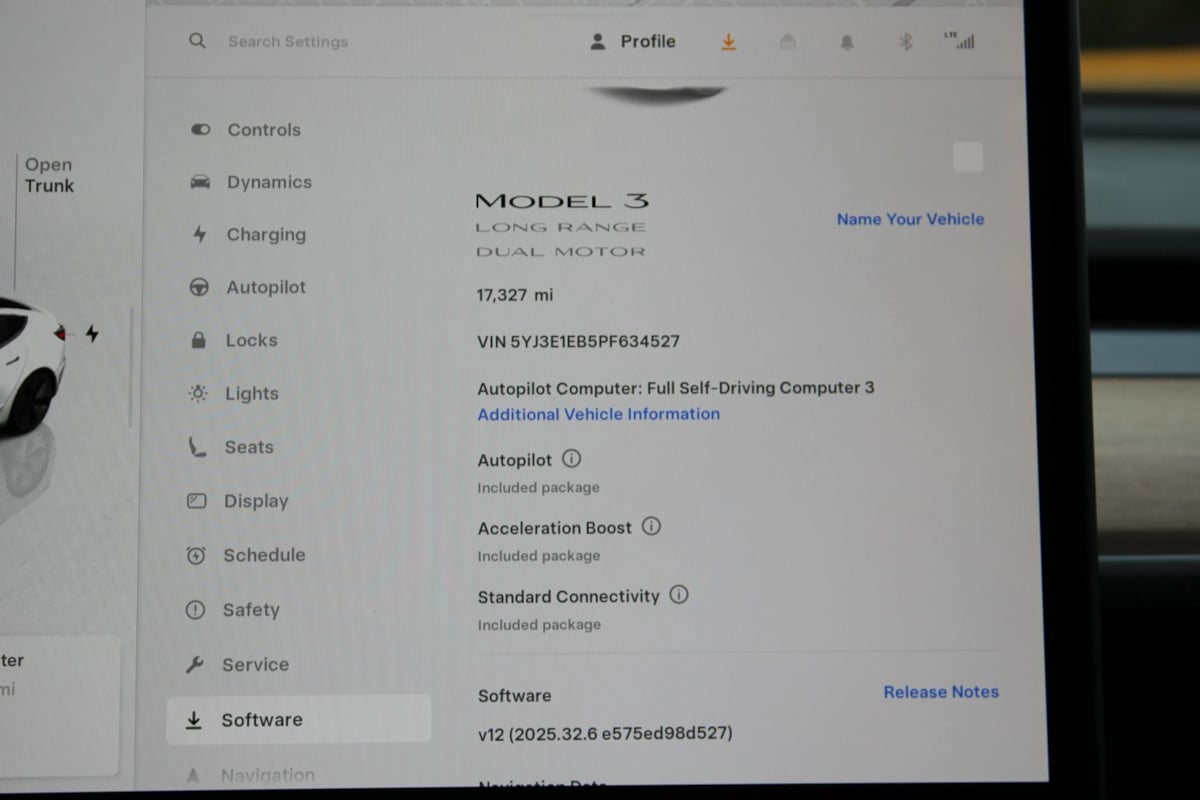Click the orange software download icon

[x=728, y=42]
